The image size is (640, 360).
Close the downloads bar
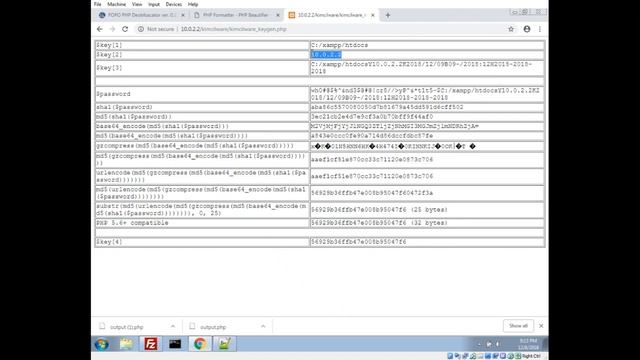coord(541,326)
